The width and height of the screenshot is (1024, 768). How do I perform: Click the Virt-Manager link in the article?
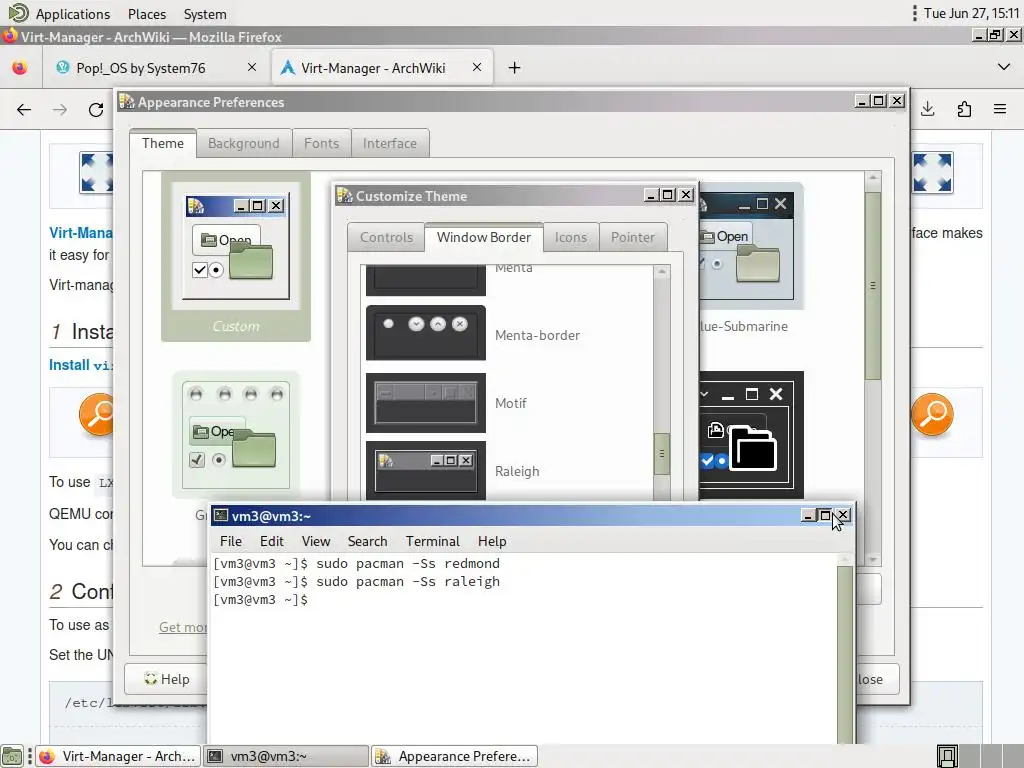pyautogui.click(x=81, y=232)
